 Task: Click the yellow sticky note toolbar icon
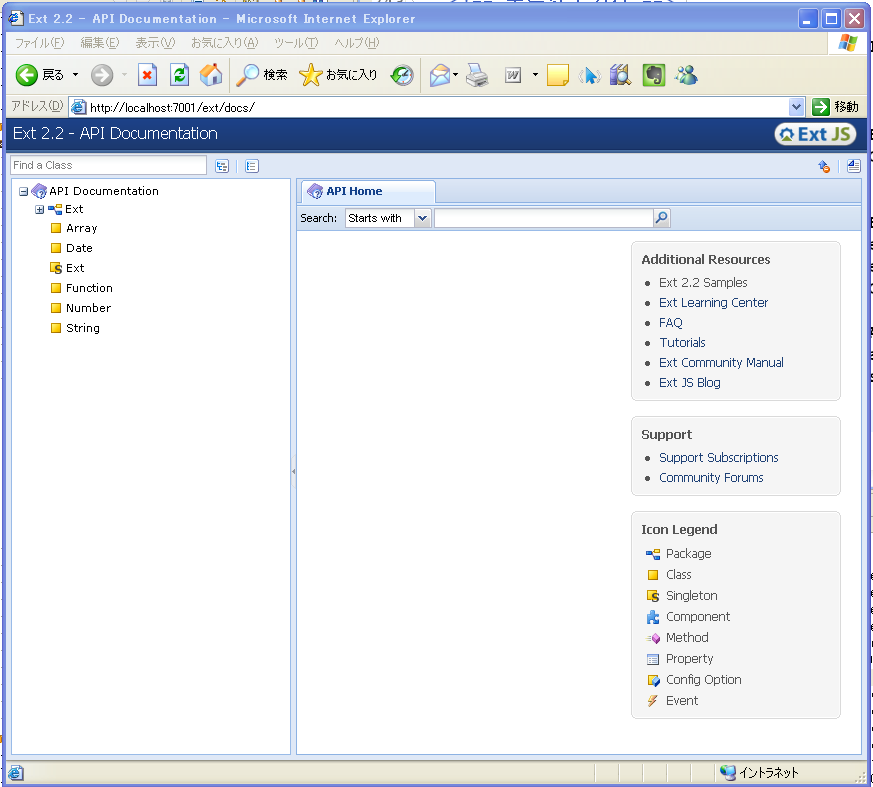557,75
